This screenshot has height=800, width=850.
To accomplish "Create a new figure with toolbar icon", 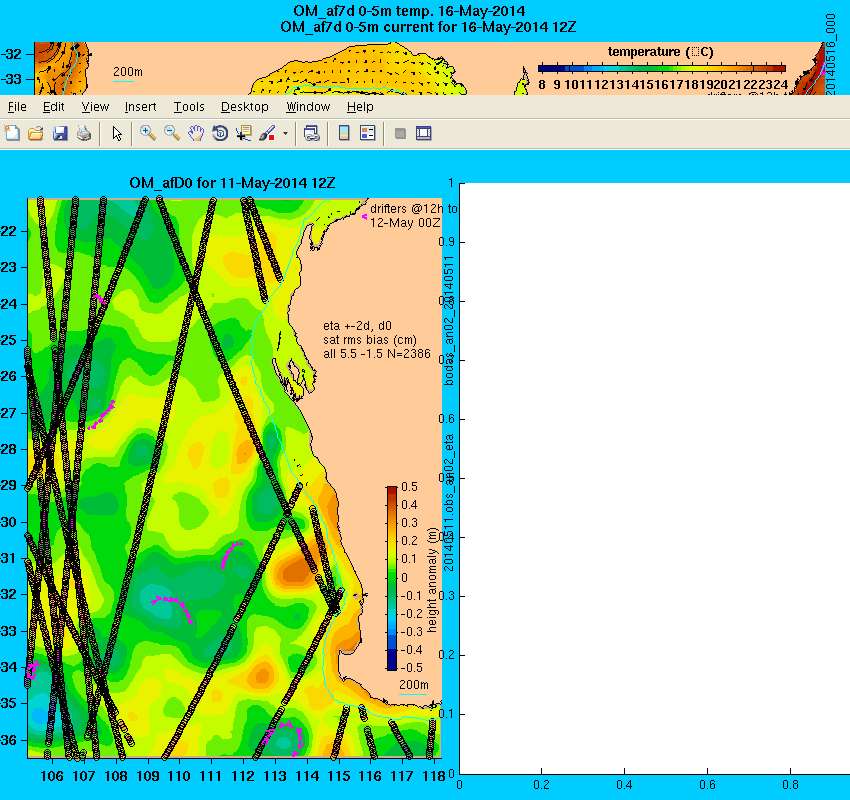I will point(12,133).
